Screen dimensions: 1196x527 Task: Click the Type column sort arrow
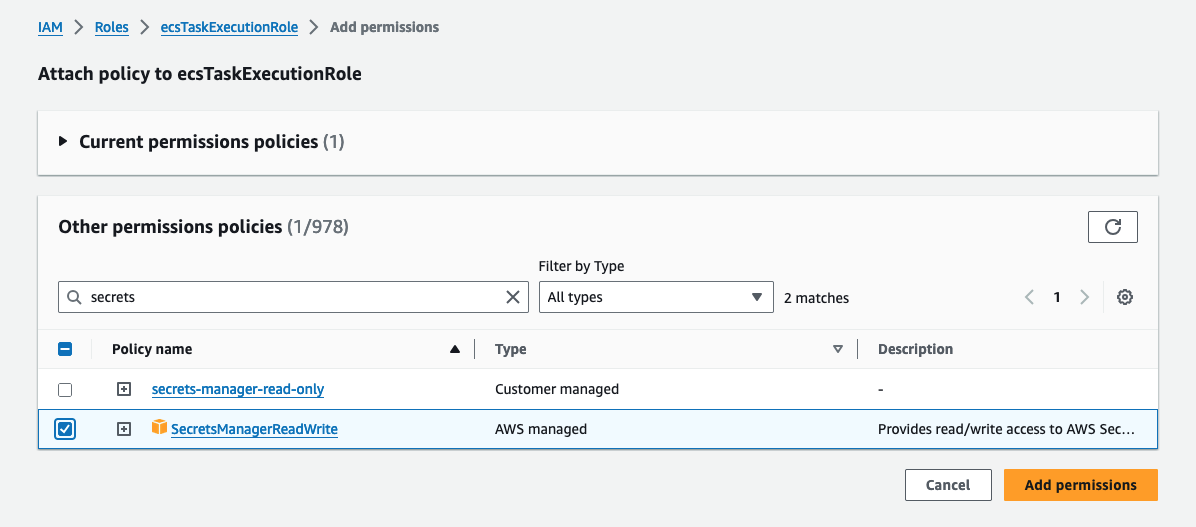click(838, 349)
